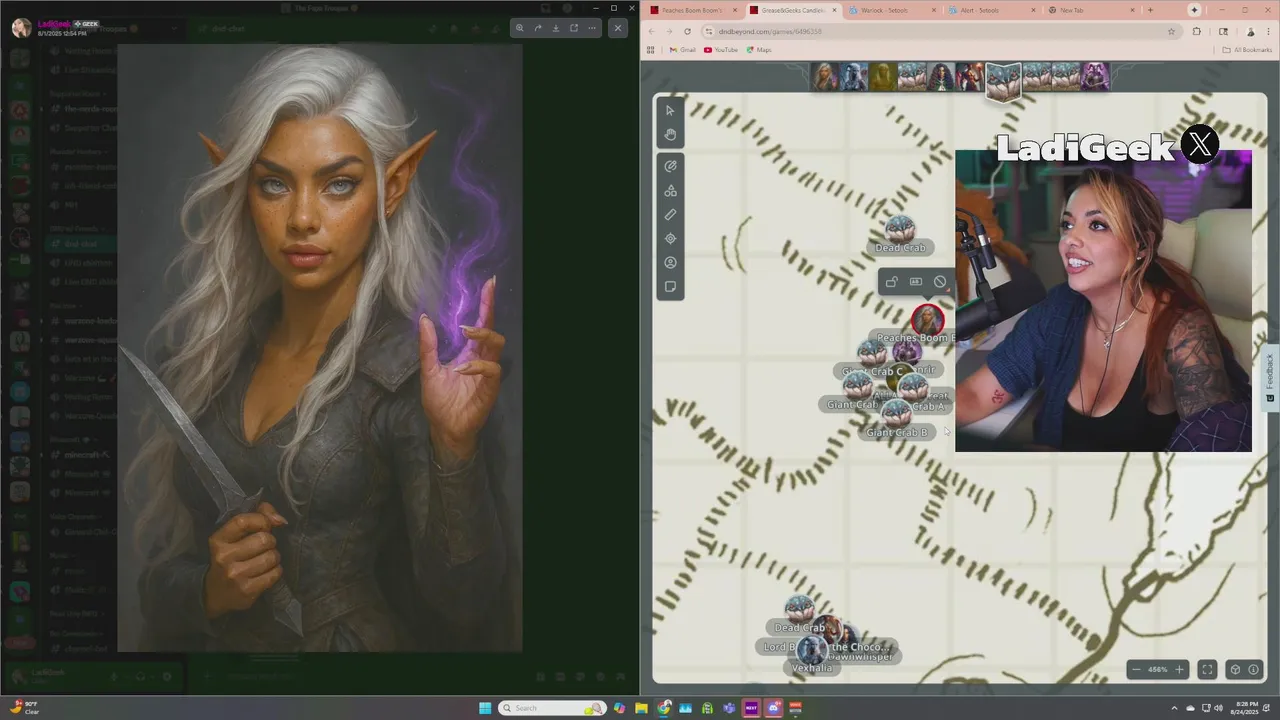Switch to Peaches Boom Boom's browser tab
Viewport: 1280px width, 720px height.
(x=692, y=10)
